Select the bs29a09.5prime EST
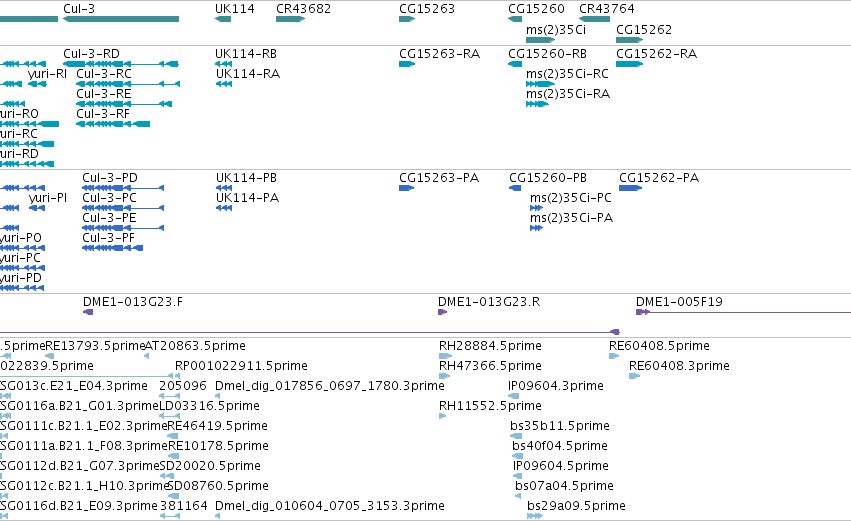The height and width of the screenshot is (521, 851). tap(535, 517)
